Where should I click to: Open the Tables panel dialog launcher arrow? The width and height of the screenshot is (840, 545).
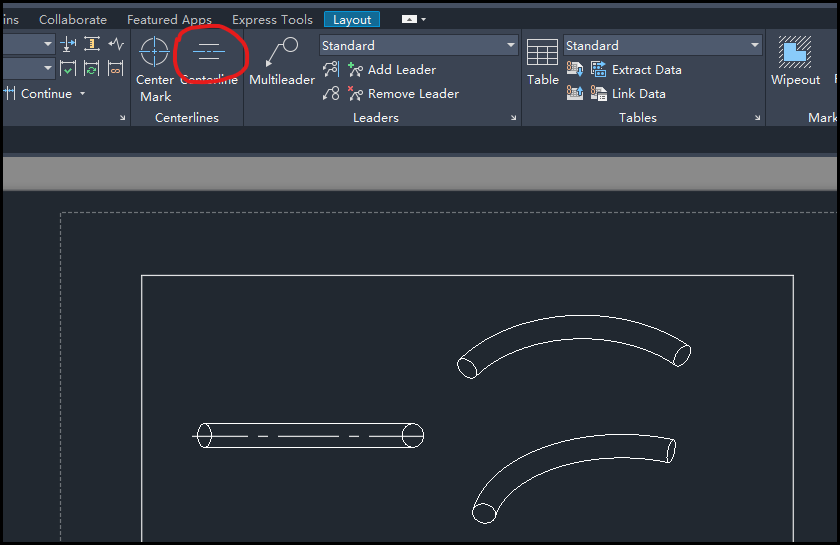click(757, 118)
